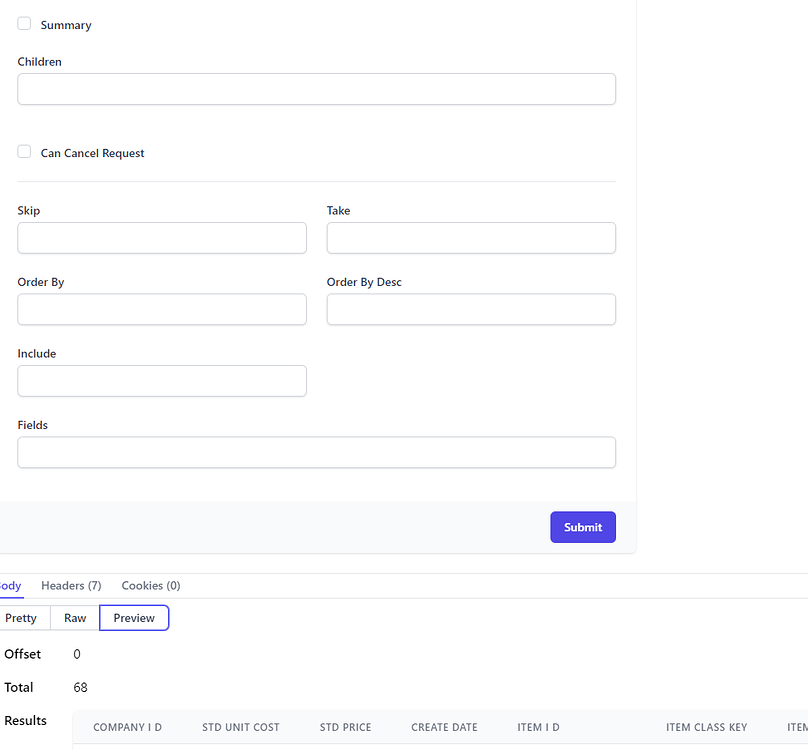Click the Offset label
The width and height of the screenshot is (808, 750).
23,654
